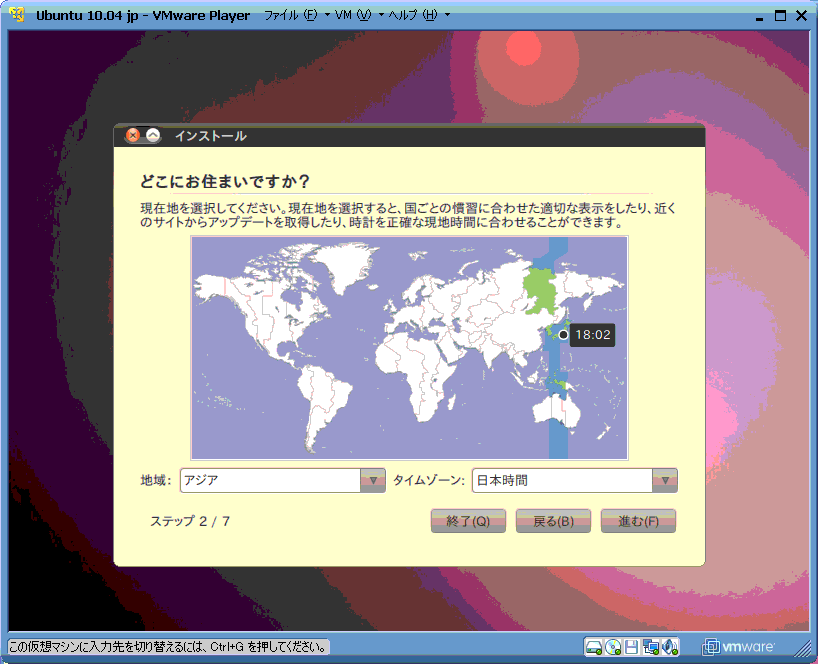This screenshot has width=818, height=664.
Task: Close the installer dialog with orange X
Action: [133, 136]
